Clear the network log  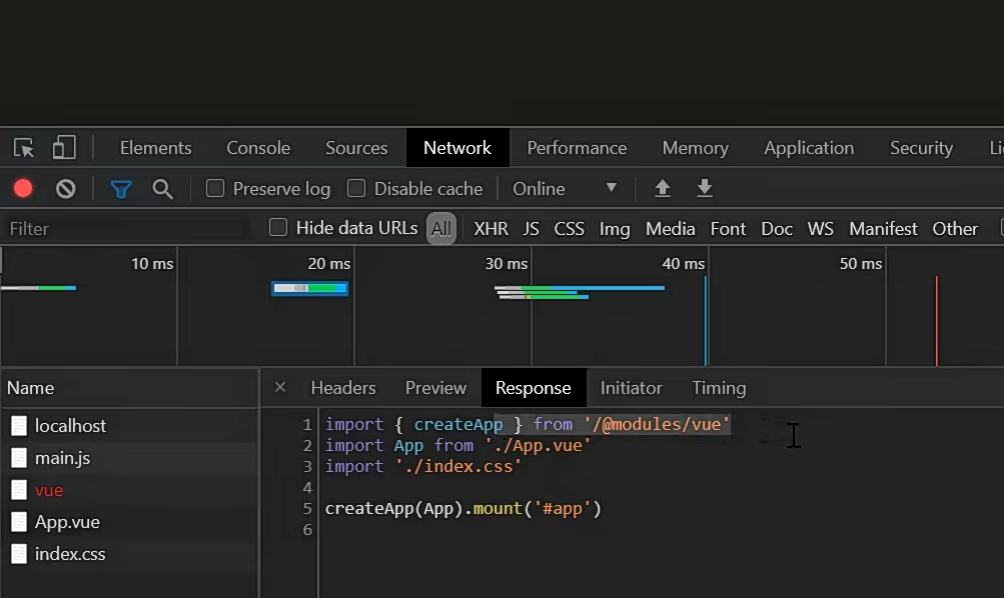click(x=66, y=188)
